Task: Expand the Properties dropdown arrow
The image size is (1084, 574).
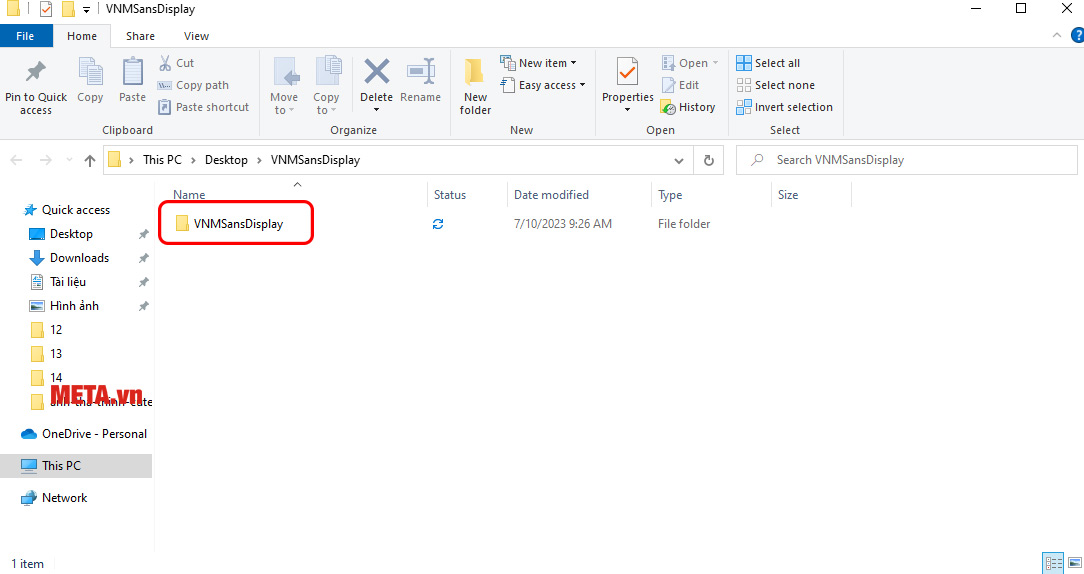Action: pos(627,110)
